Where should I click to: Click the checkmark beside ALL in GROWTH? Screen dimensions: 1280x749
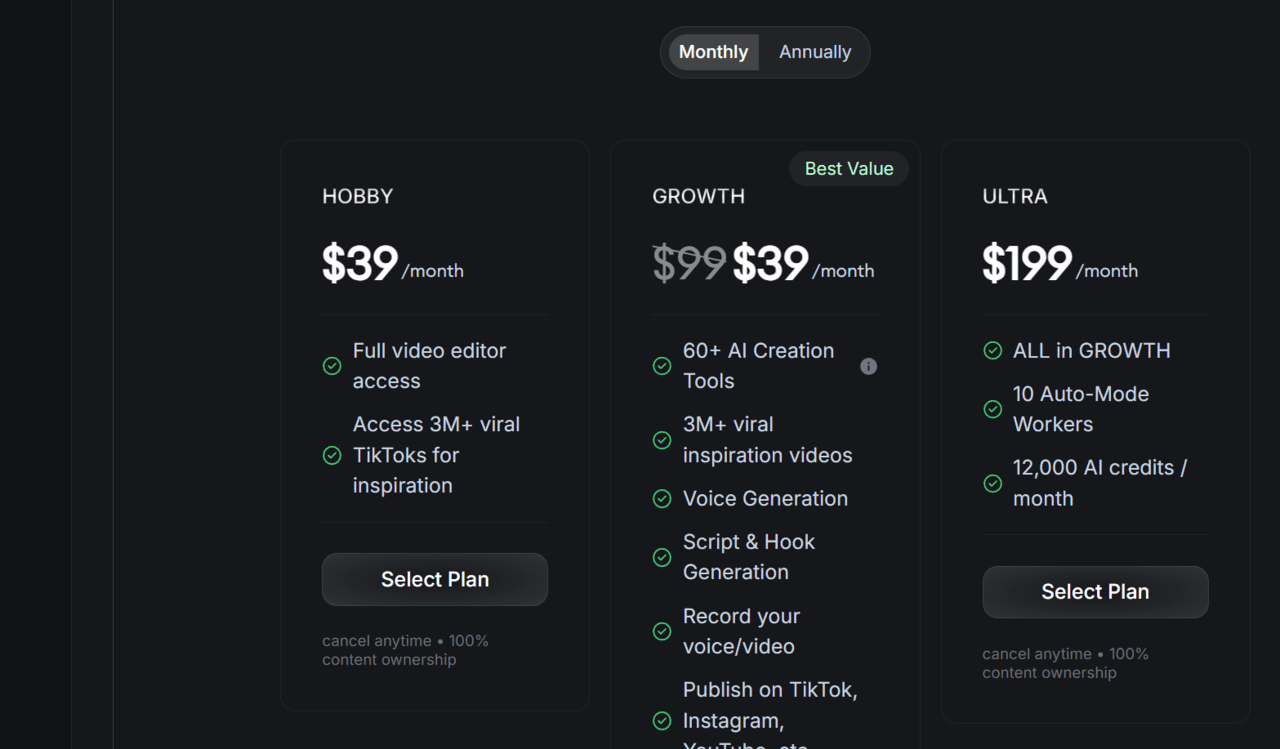point(992,351)
